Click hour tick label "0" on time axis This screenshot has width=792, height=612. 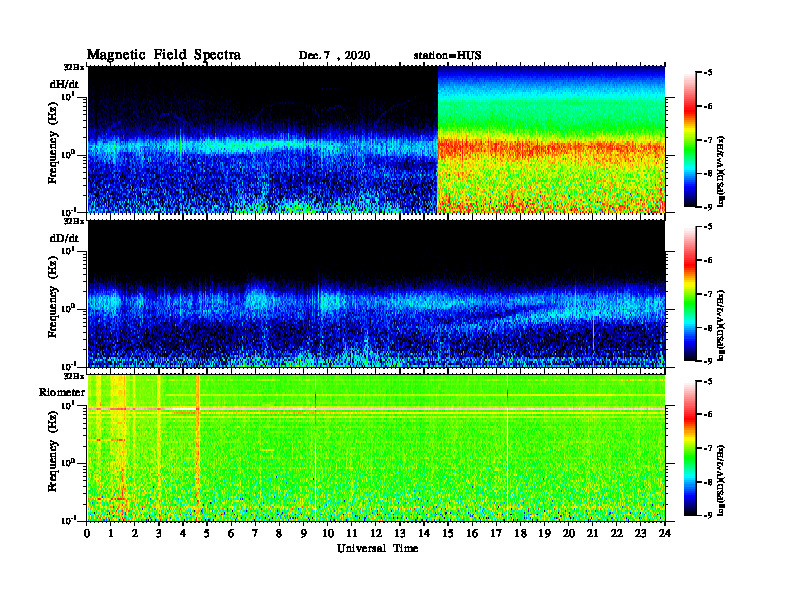[x=87, y=534]
